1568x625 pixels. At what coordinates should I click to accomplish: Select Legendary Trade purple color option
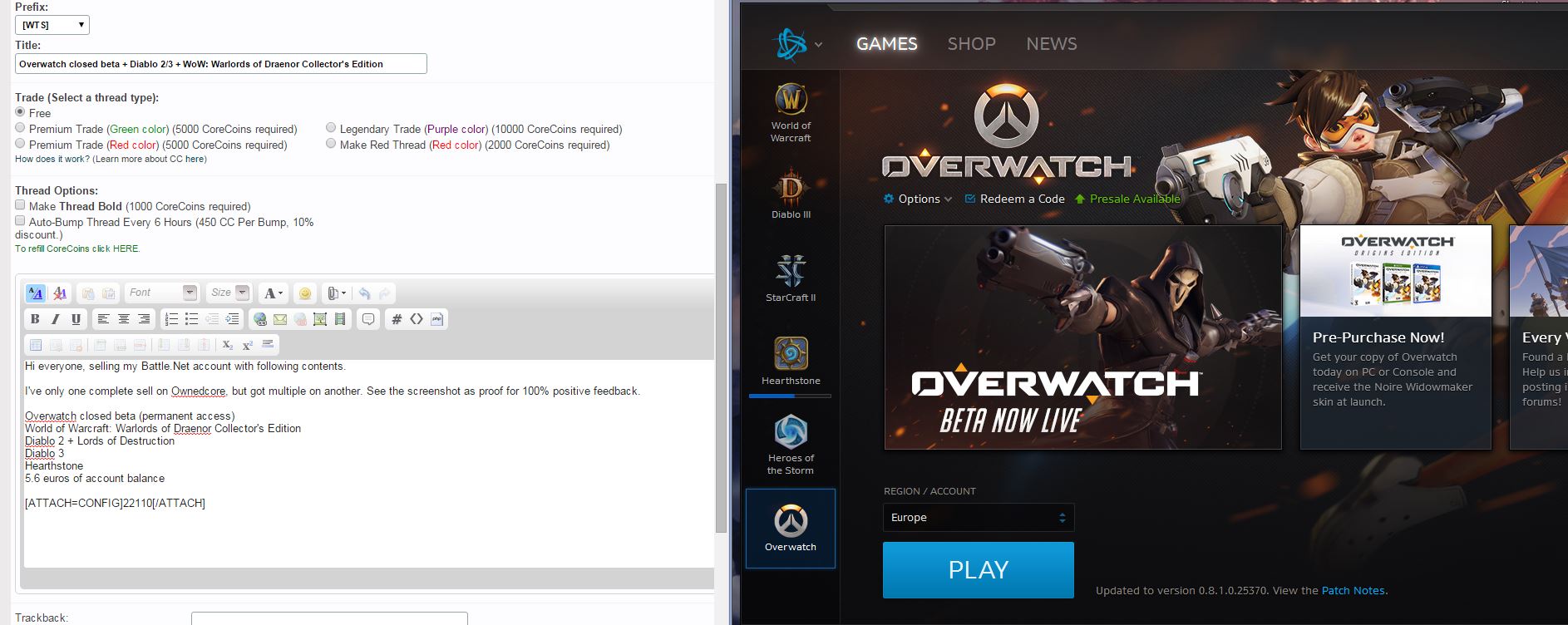[x=331, y=127]
